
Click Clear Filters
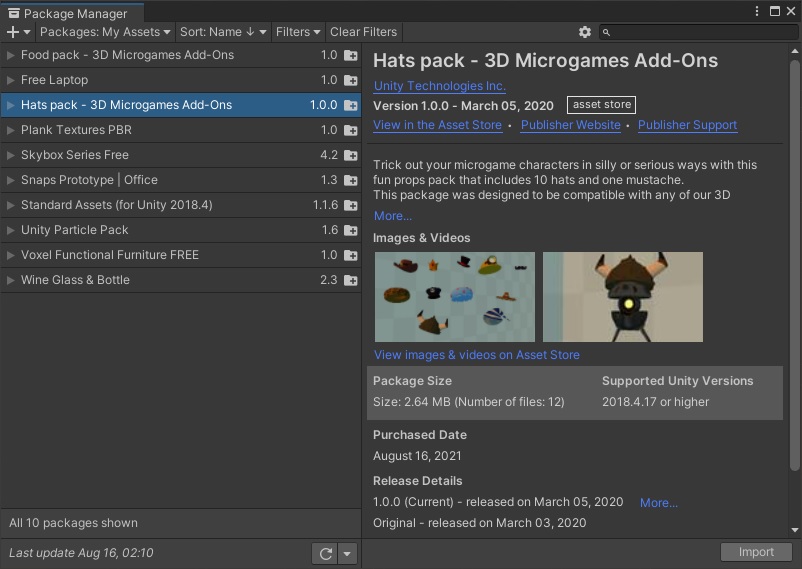point(363,32)
